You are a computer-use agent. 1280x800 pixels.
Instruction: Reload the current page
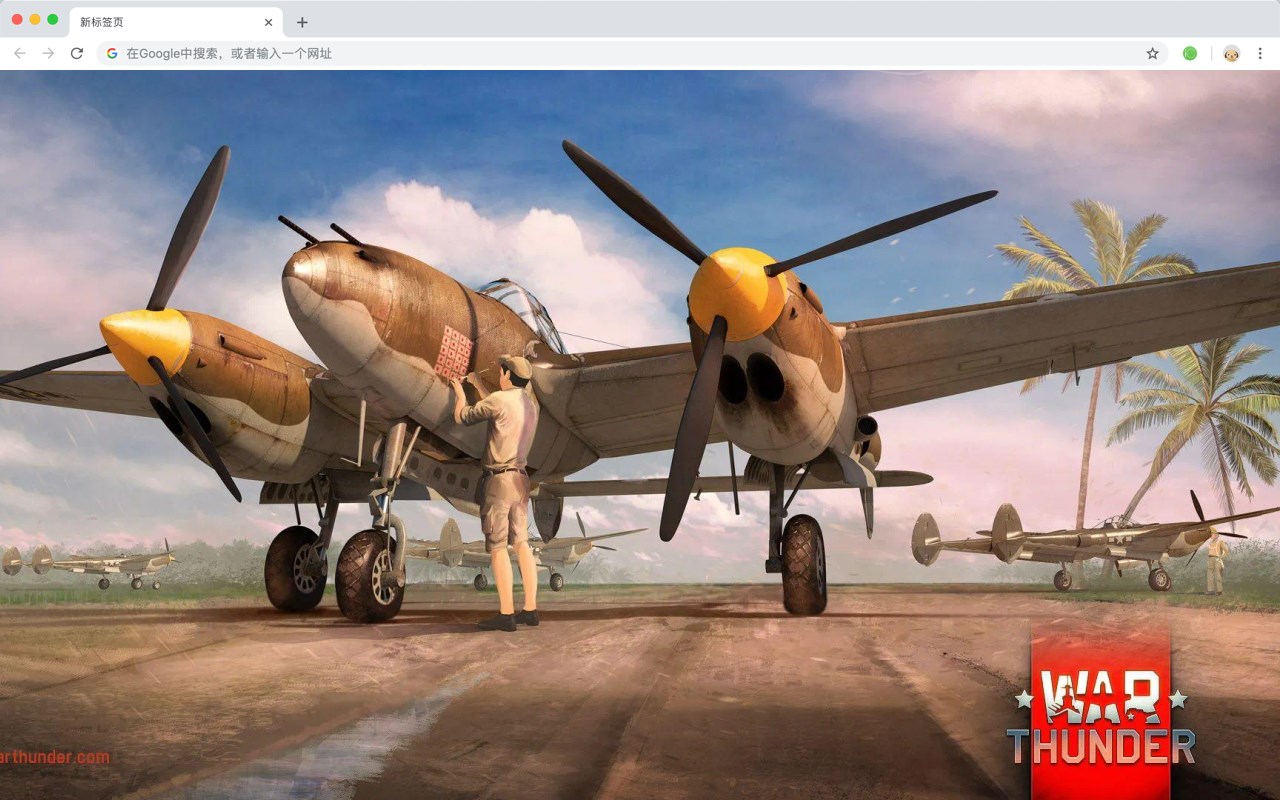coord(77,53)
